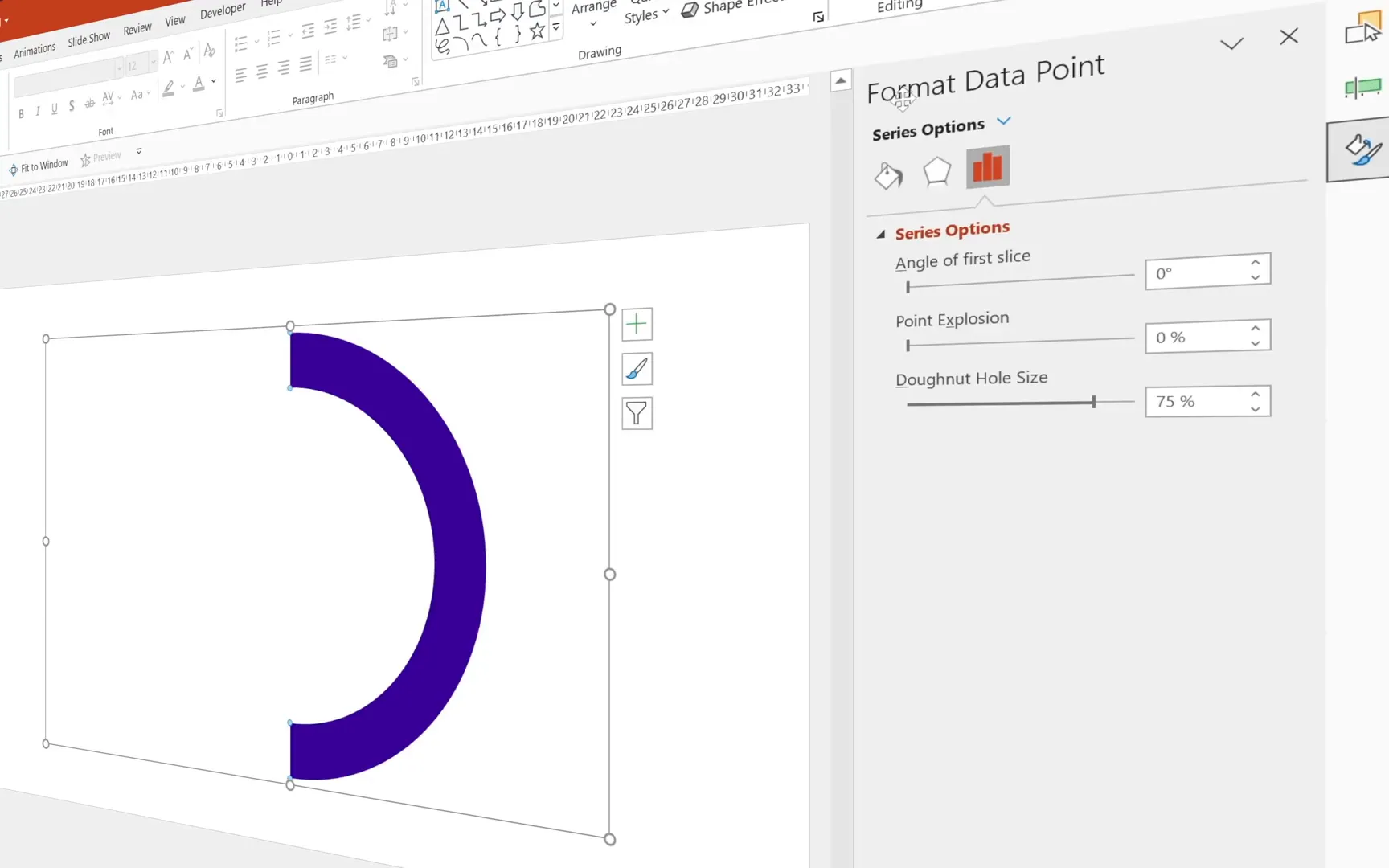
Task: Open Chart Styles brush icon beside the chart
Action: click(x=636, y=369)
